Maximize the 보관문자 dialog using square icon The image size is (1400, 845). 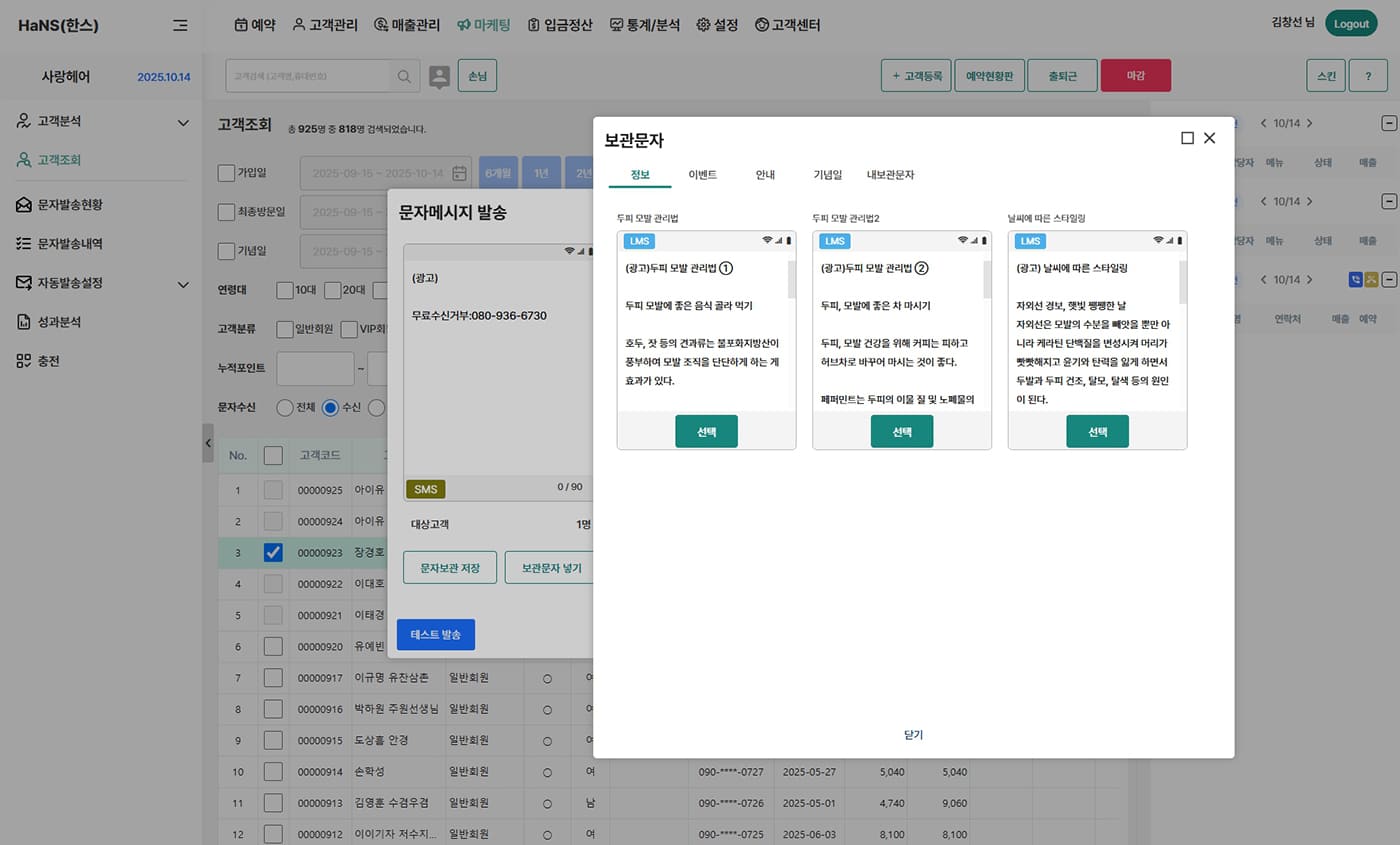(x=1187, y=138)
